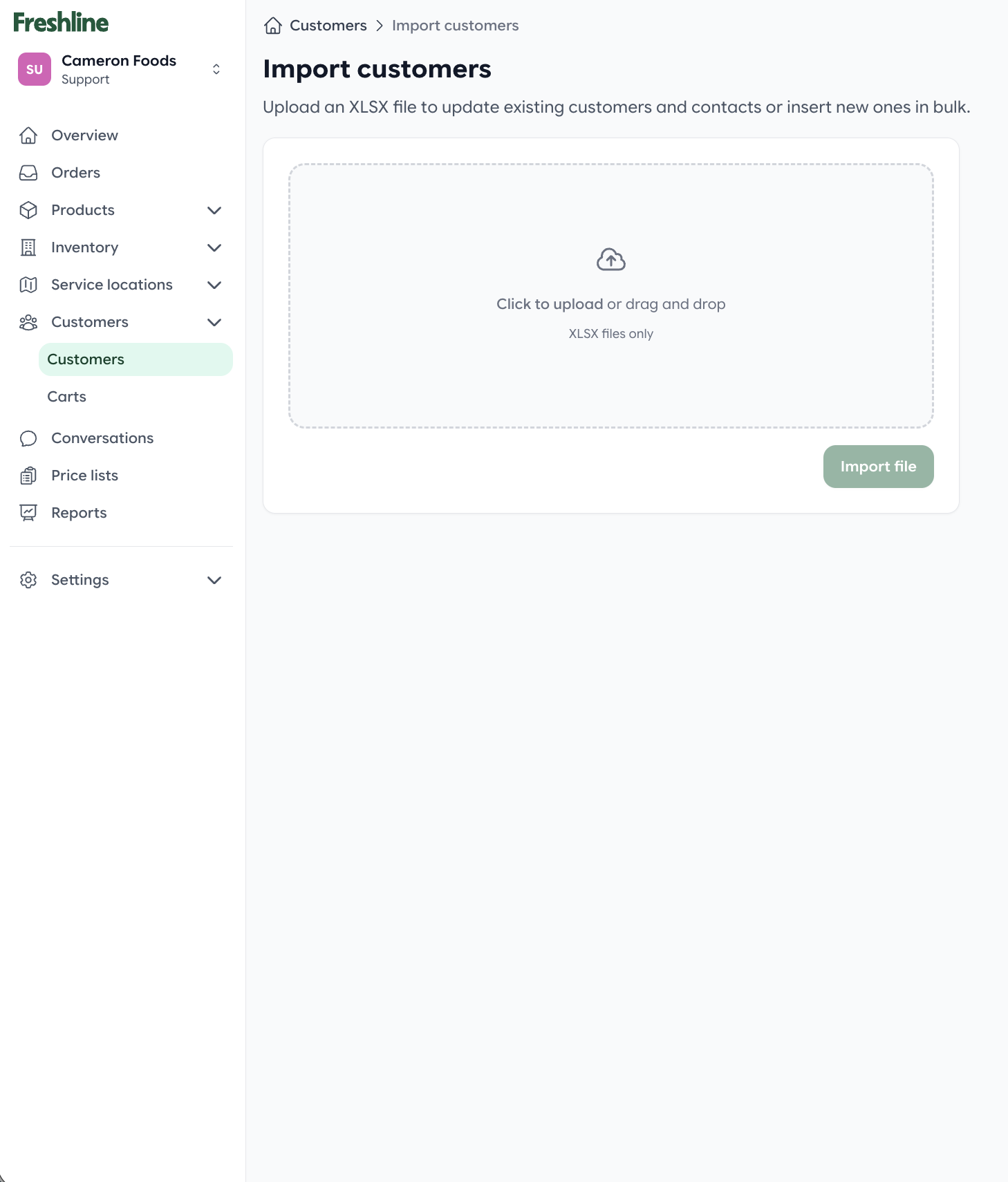The width and height of the screenshot is (1008, 1182).
Task: Click the Freshline logo
Action: [x=61, y=23]
